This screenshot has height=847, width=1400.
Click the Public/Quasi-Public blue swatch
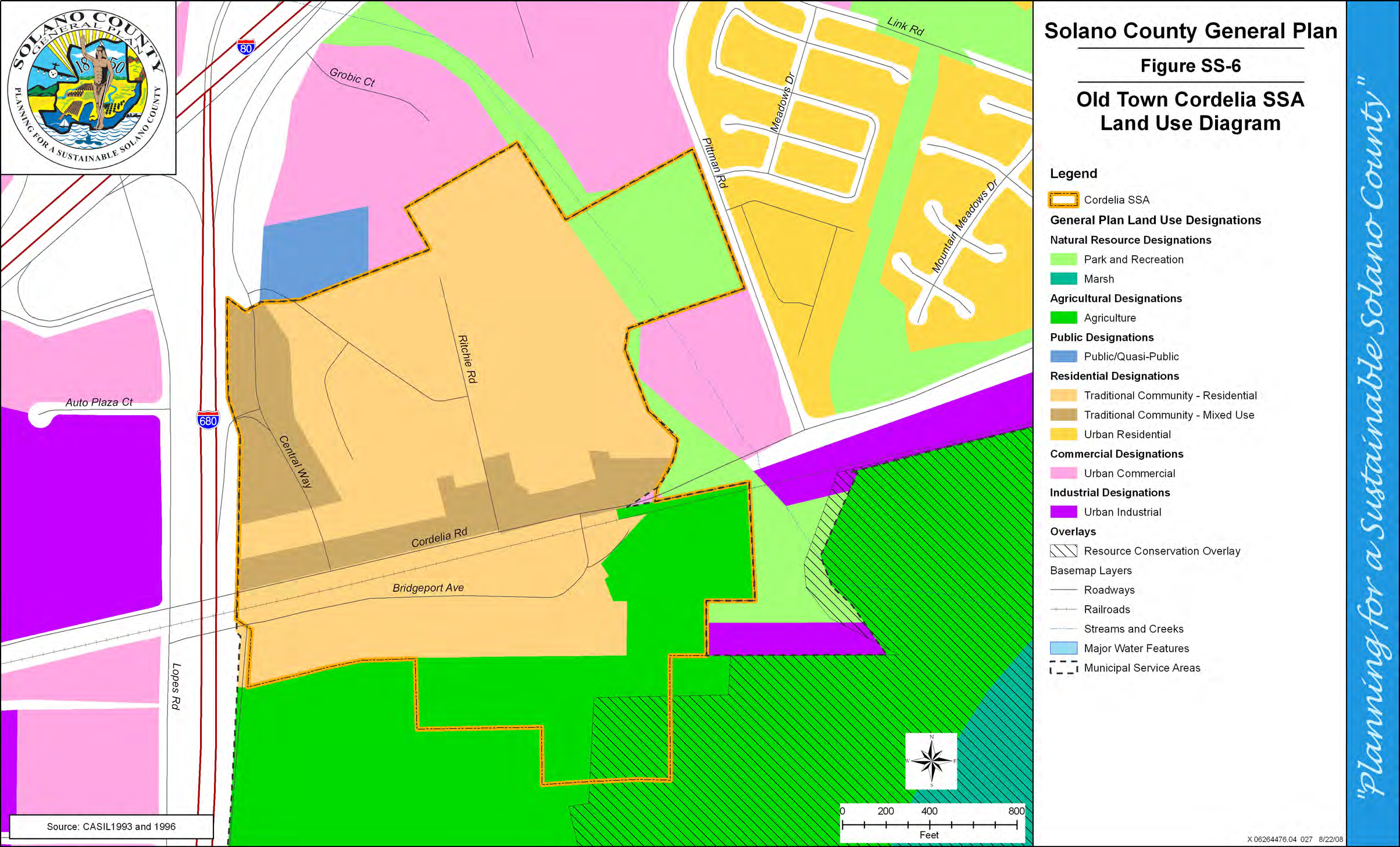tap(1063, 356)
